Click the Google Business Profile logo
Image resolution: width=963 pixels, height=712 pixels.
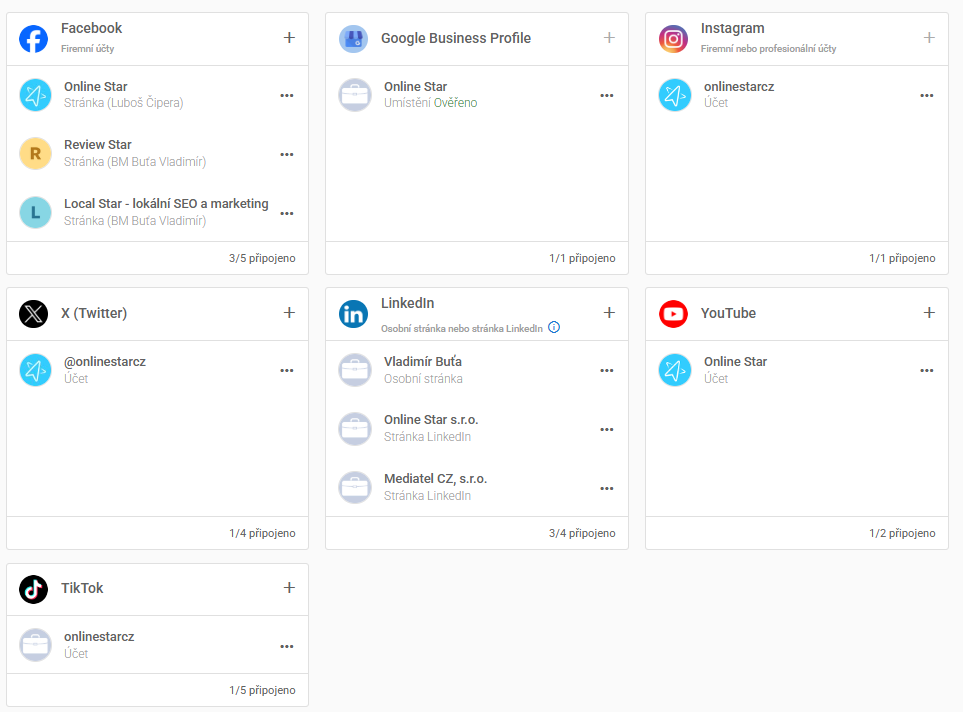click(x=354, y=39)
